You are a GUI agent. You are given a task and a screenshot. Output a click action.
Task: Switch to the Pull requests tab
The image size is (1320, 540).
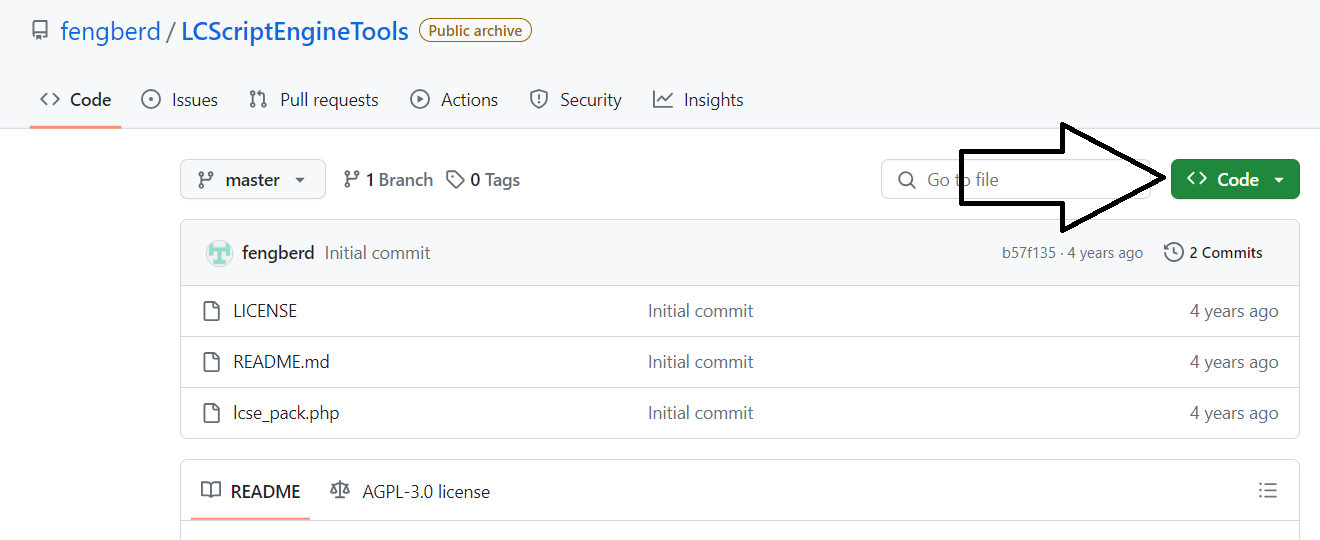point(314,100)
